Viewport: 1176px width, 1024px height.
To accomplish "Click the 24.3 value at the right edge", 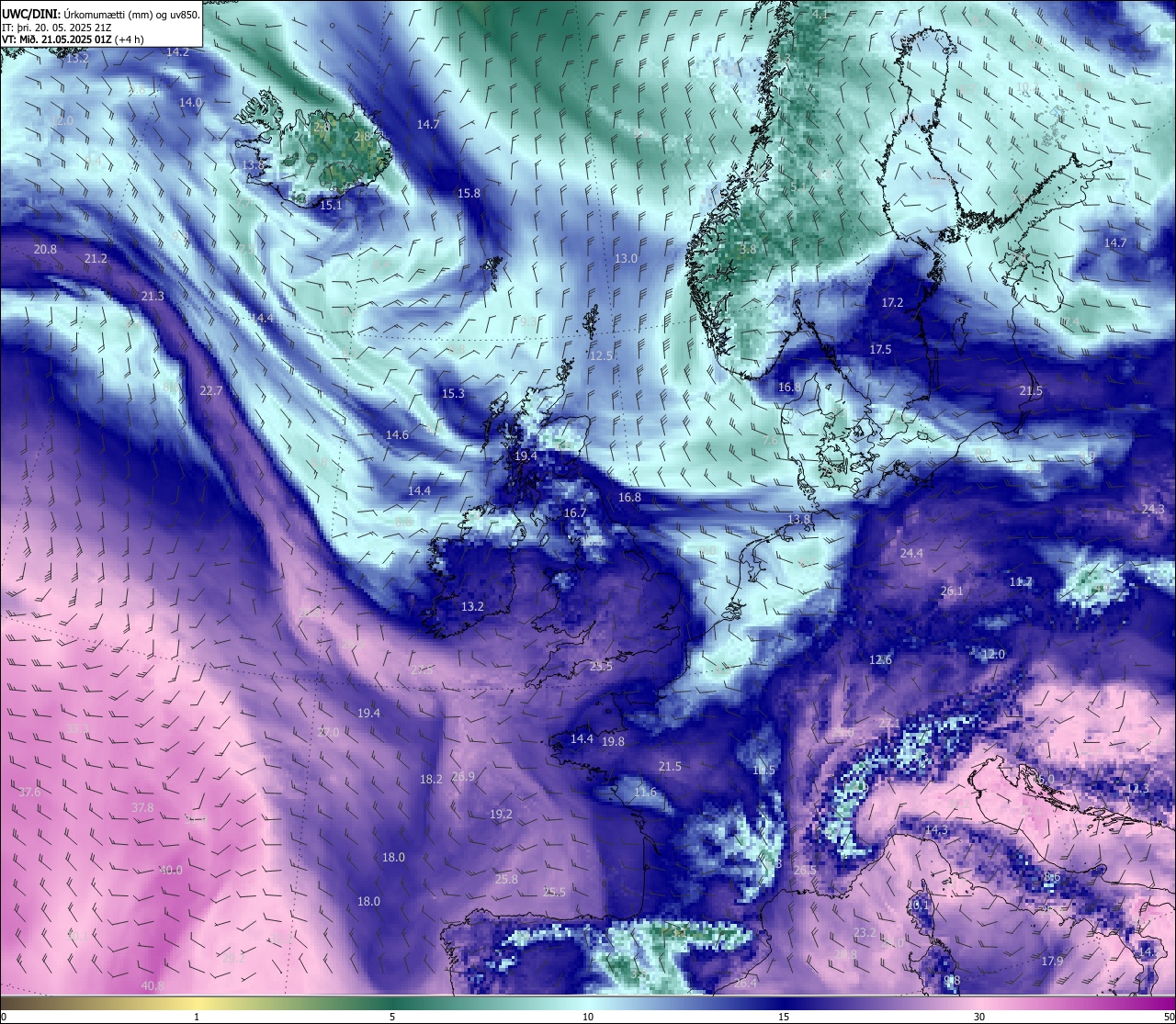I will click(1153, 509).
